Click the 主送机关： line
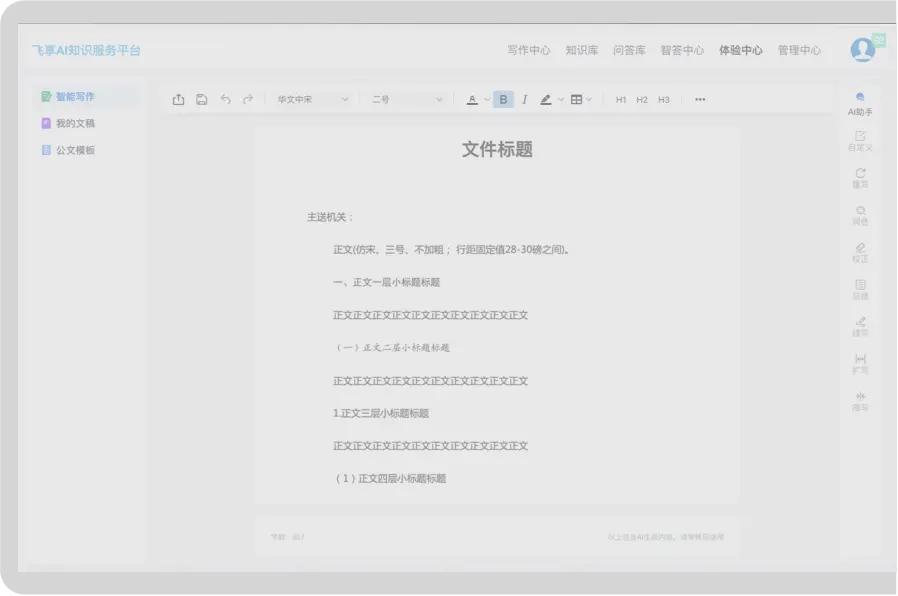 click(330, 217)
